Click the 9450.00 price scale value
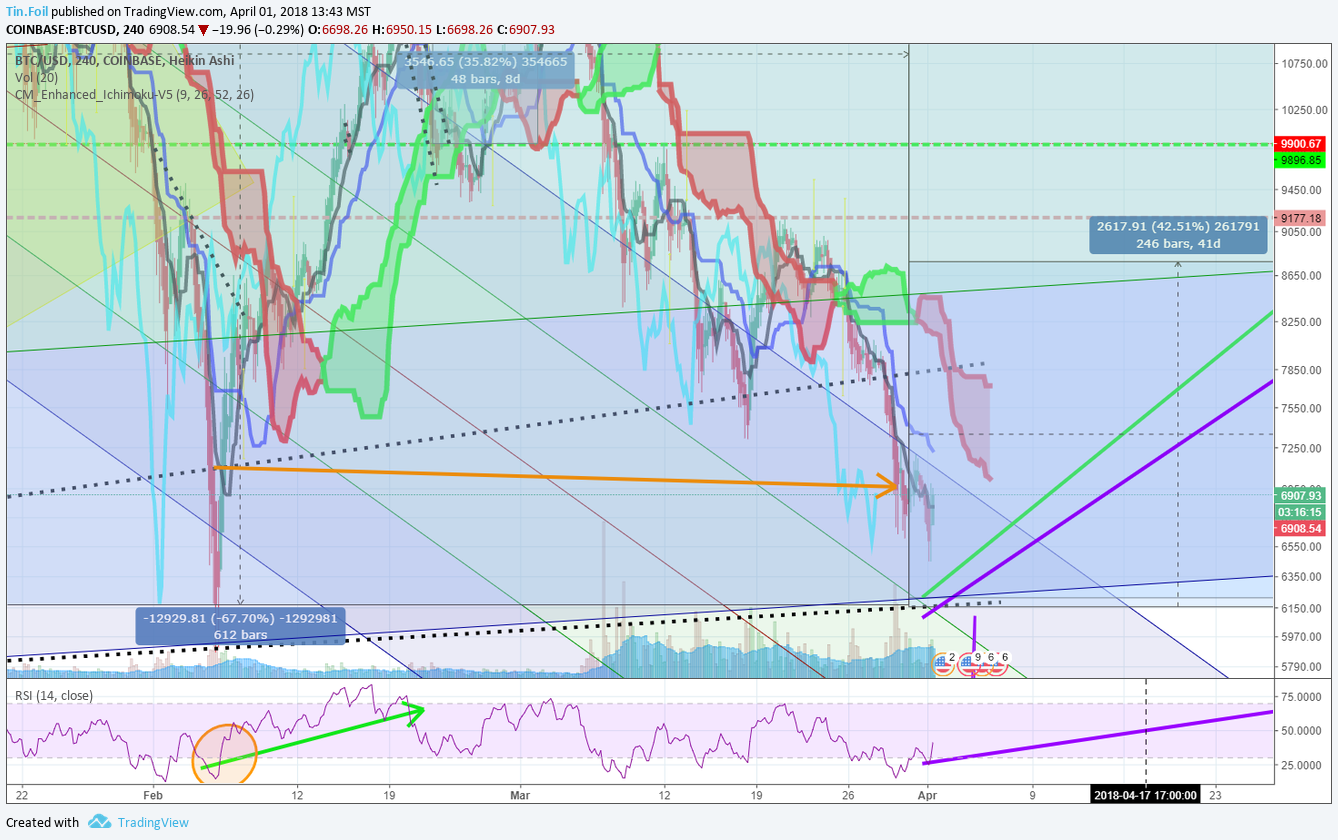The height and width of the screenshot is (840, 1338). click(1303, 189)
